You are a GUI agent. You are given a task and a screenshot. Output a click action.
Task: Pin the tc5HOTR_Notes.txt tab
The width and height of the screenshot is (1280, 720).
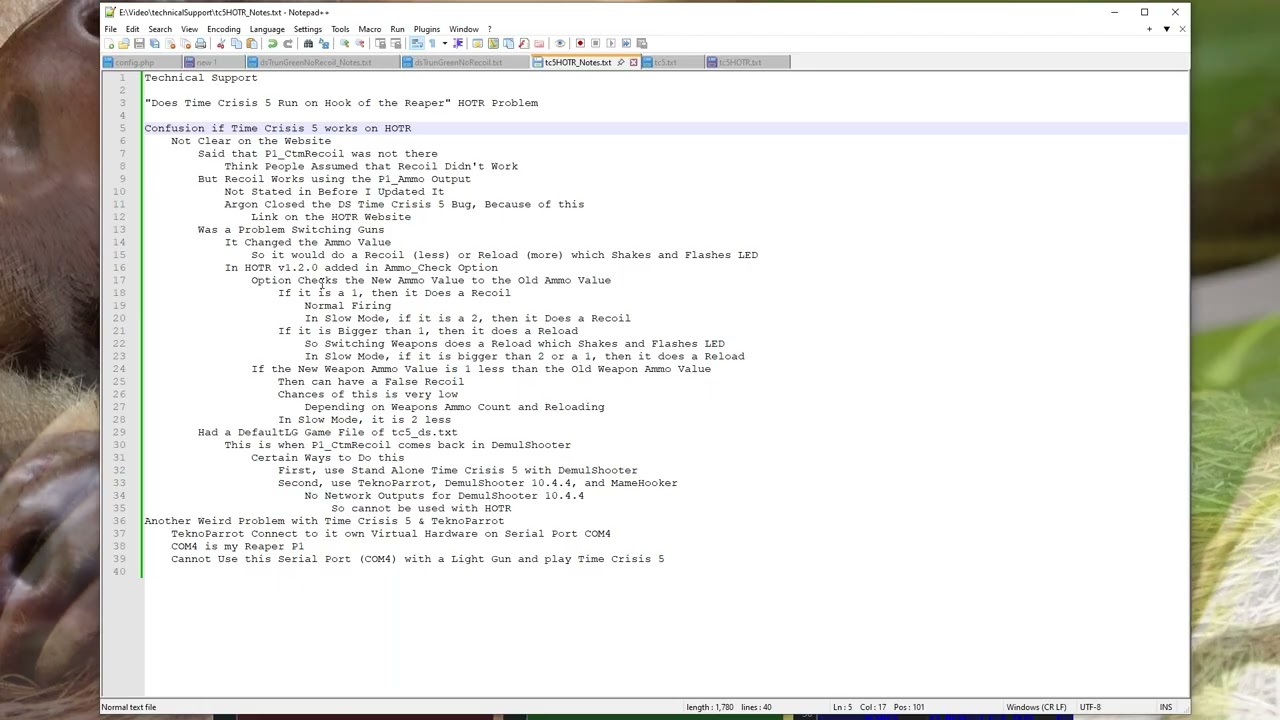coord(620,62)
